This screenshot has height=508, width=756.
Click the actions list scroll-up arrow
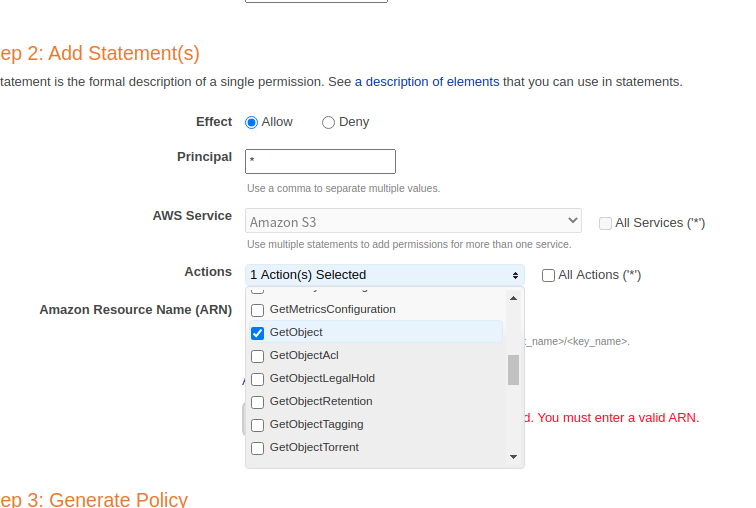tap(514, 298)
